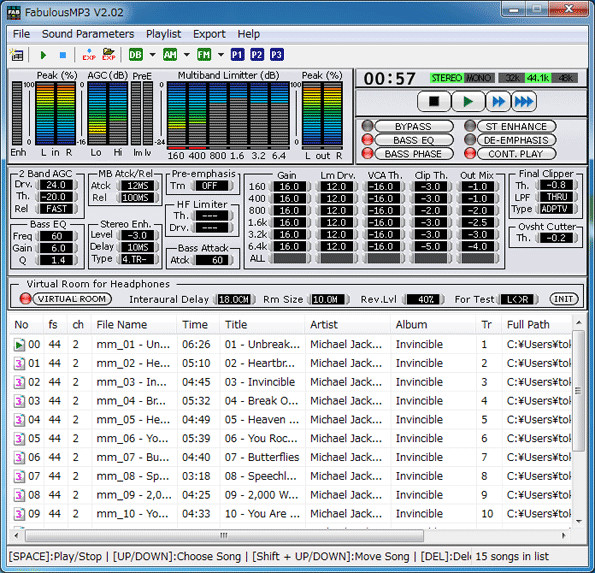This screenshot has height=573, width=595.
Task: Stop playback with the large stop button
Action: click(x=434, y=101)
